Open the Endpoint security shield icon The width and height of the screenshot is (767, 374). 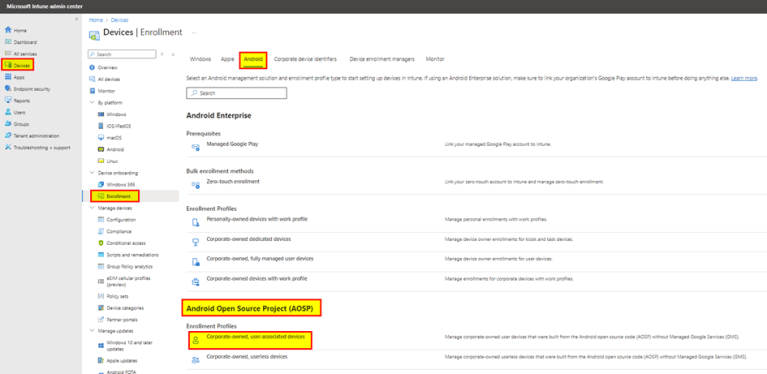click(8, 89)
